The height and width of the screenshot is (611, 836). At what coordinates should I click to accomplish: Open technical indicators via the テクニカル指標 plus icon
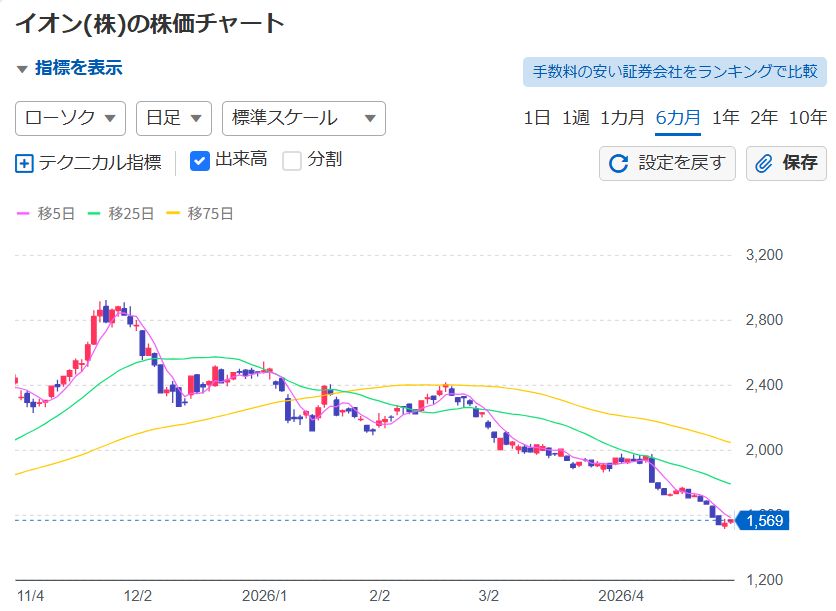[23, 161]
